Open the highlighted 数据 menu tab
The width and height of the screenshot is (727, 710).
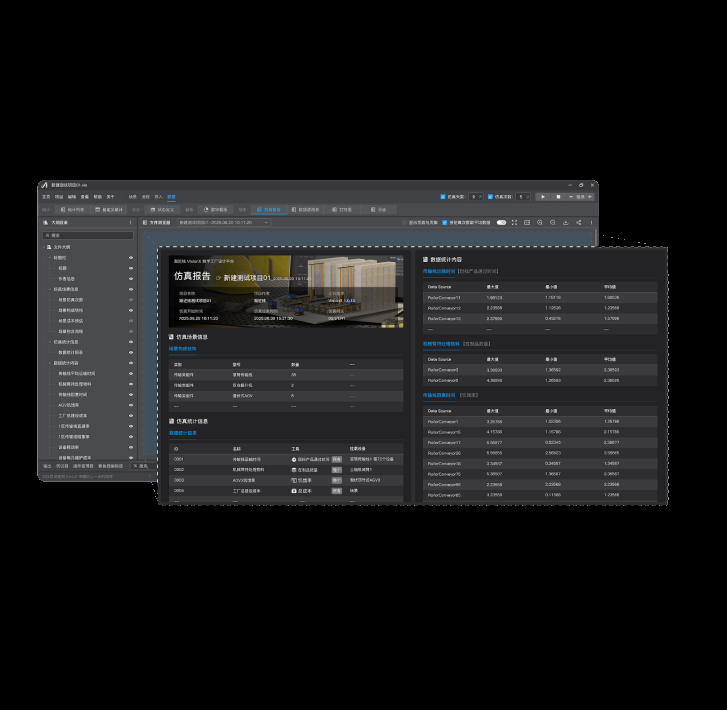(171, 197)
